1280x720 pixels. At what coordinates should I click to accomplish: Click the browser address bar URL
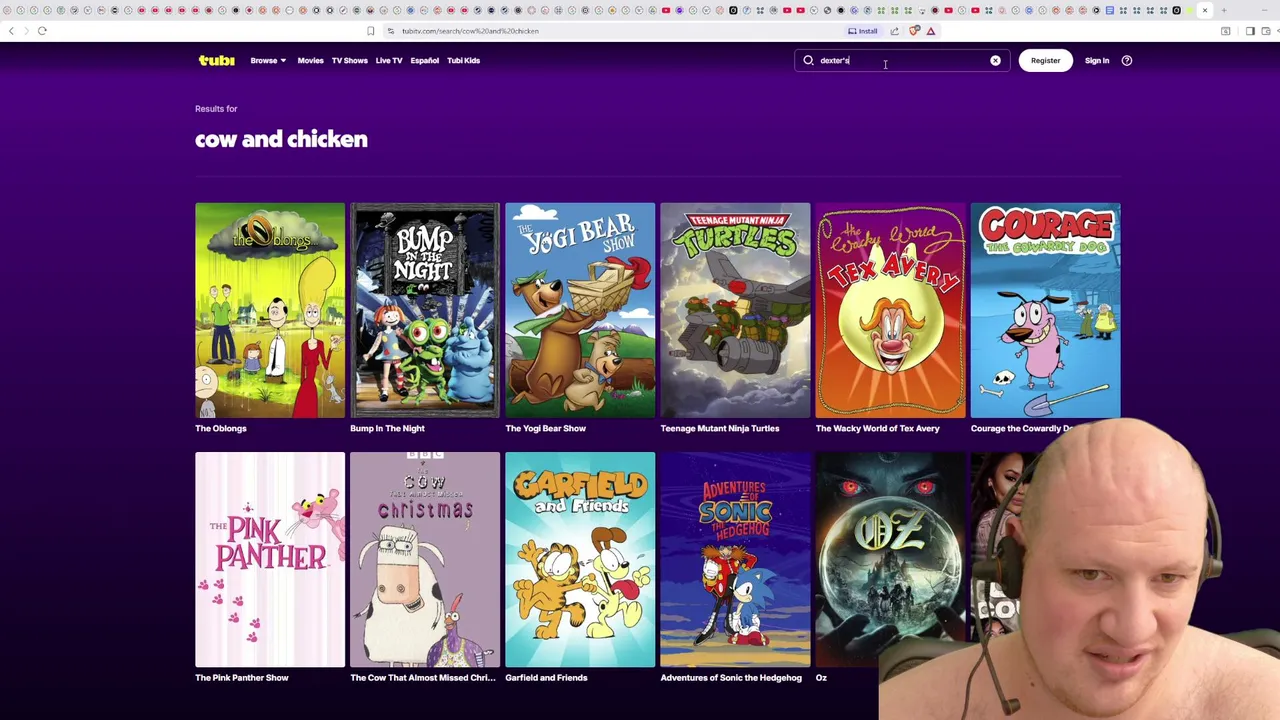click(470, 31)
